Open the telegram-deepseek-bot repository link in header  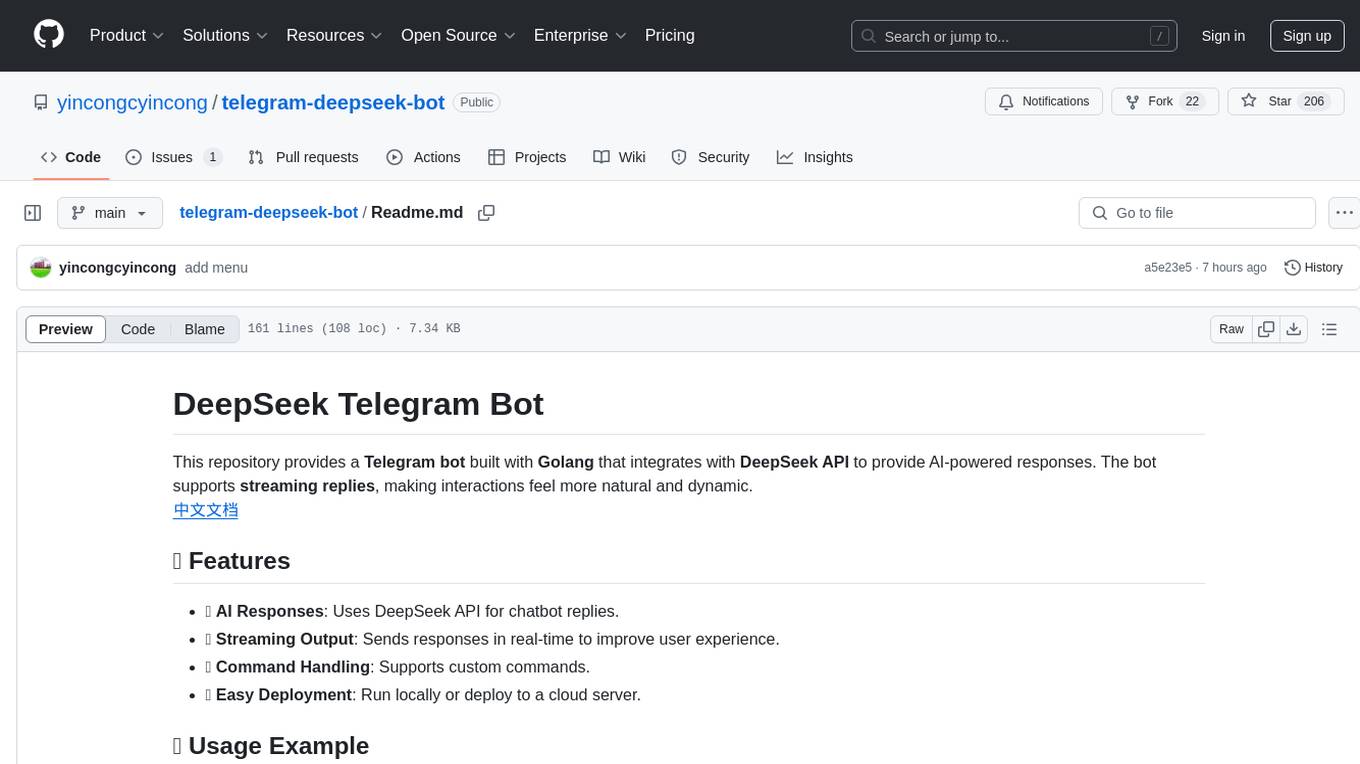[333, 102]
